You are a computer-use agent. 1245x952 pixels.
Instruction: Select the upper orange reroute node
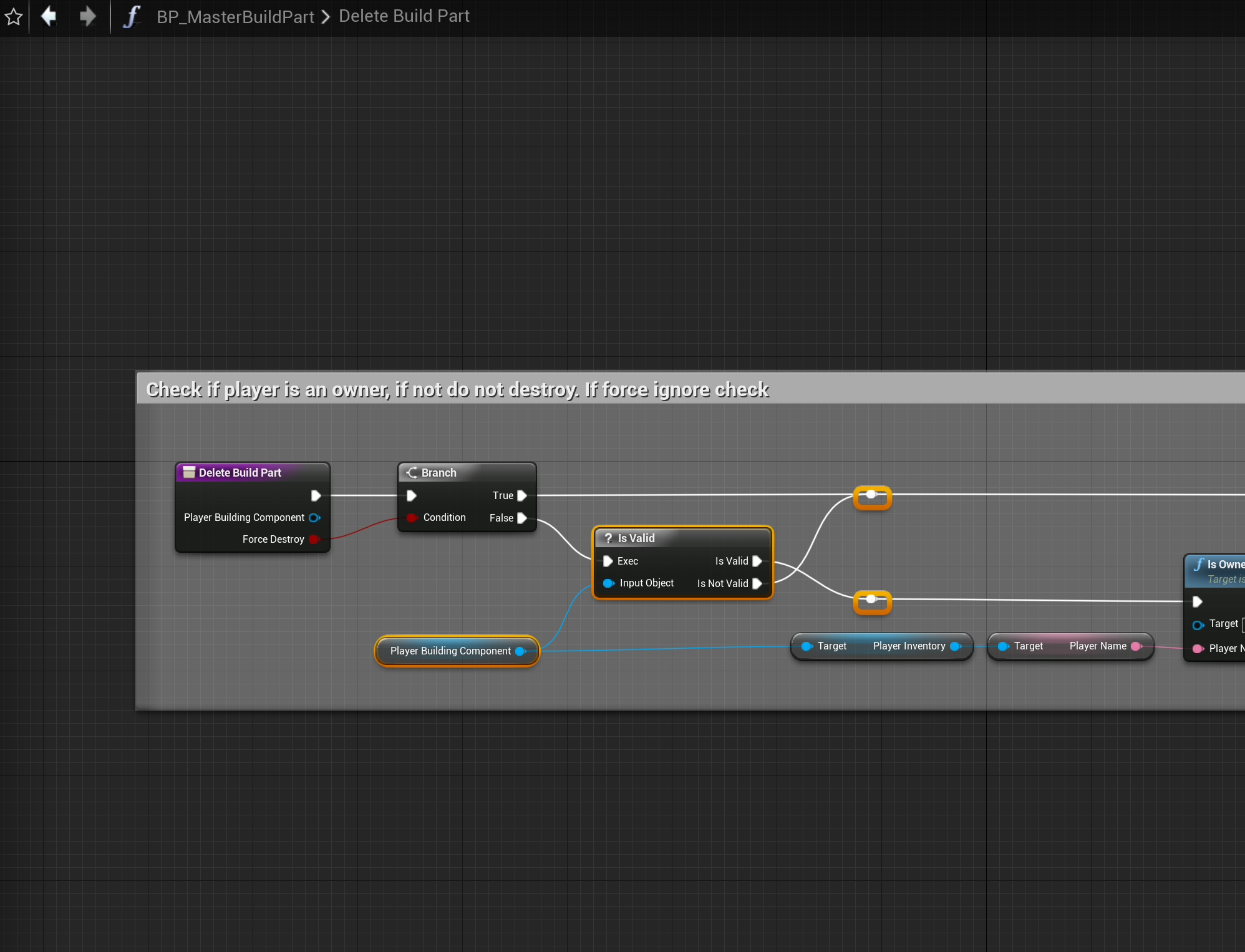click(x=872, y=498)
